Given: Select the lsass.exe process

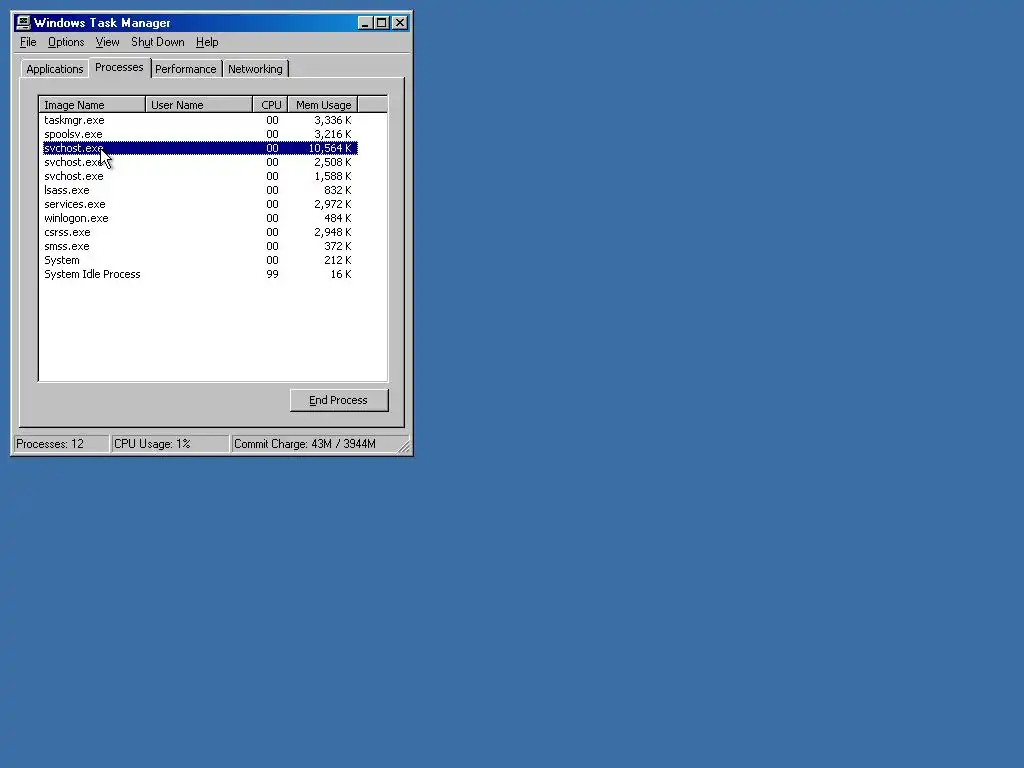Looking at the screenshot, I should [199, 191].
